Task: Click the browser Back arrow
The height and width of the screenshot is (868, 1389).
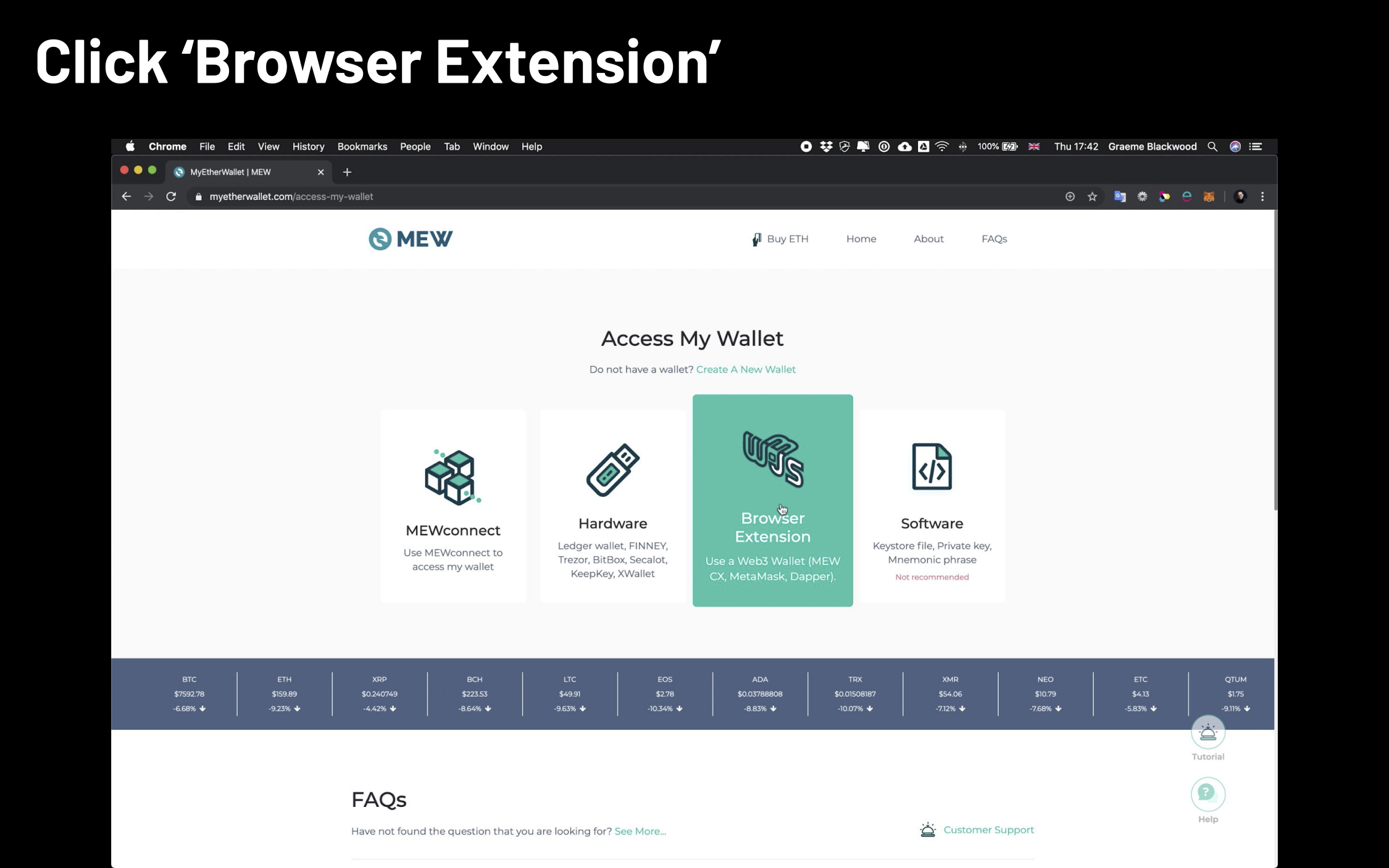Action: 126,196
